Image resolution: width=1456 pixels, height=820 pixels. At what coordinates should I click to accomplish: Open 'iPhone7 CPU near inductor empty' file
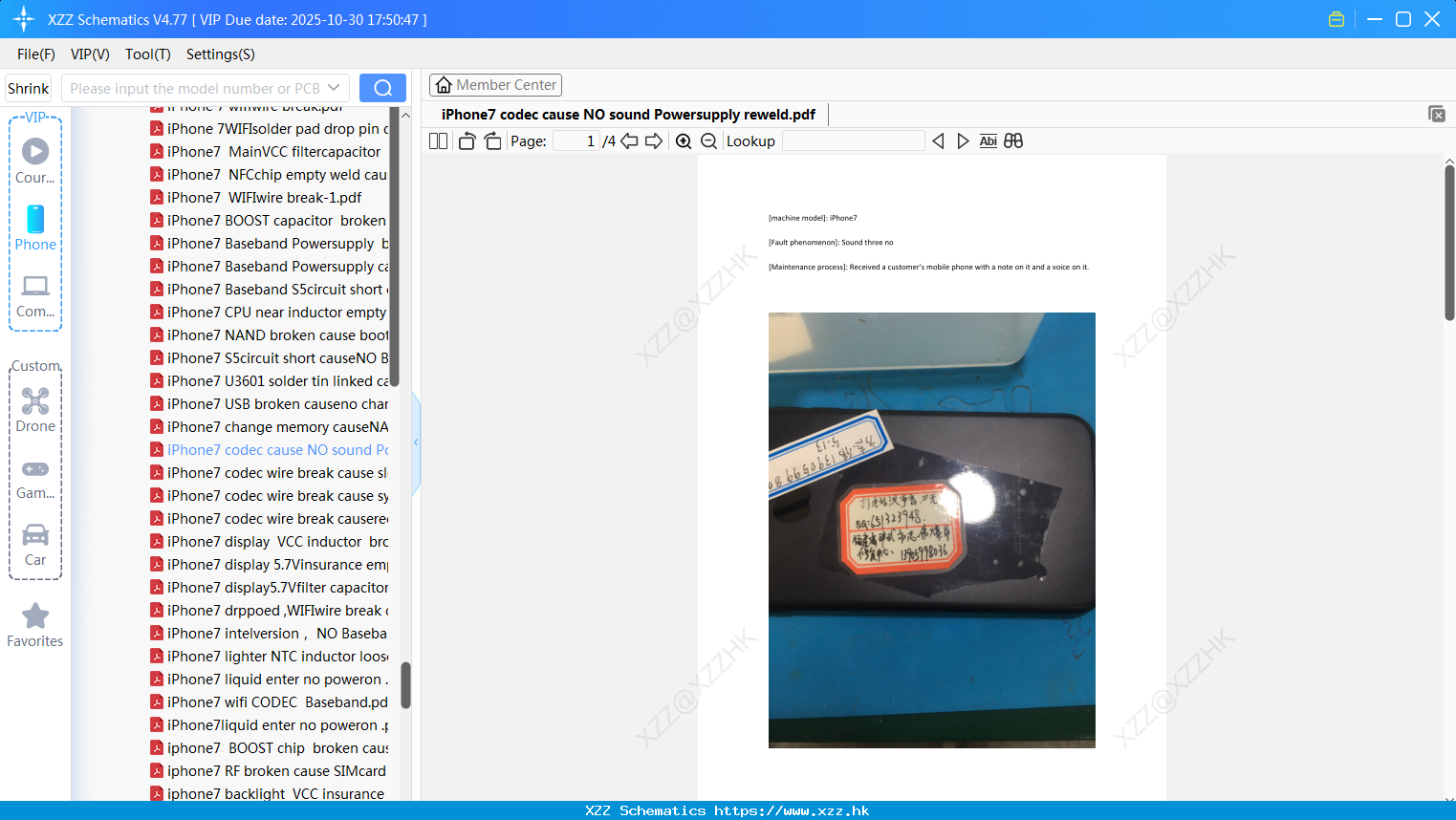(270, 313)
